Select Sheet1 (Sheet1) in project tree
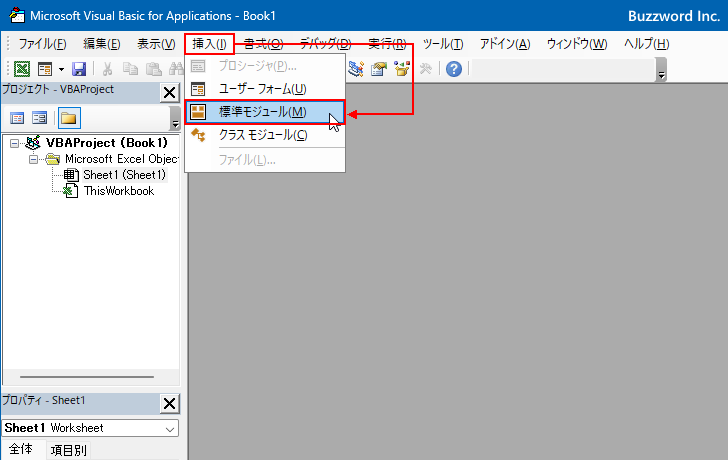The image size is (728, 460). coord(124,175)
